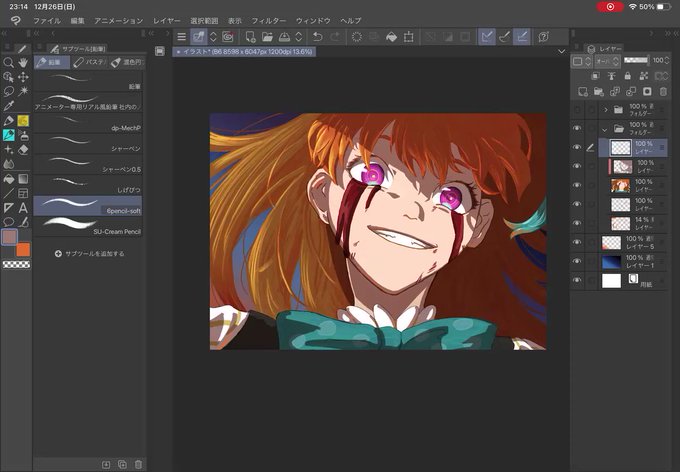Select the Fill bucket tool in the tool palette
The image size is (680, 472).
tap(8, 179)
